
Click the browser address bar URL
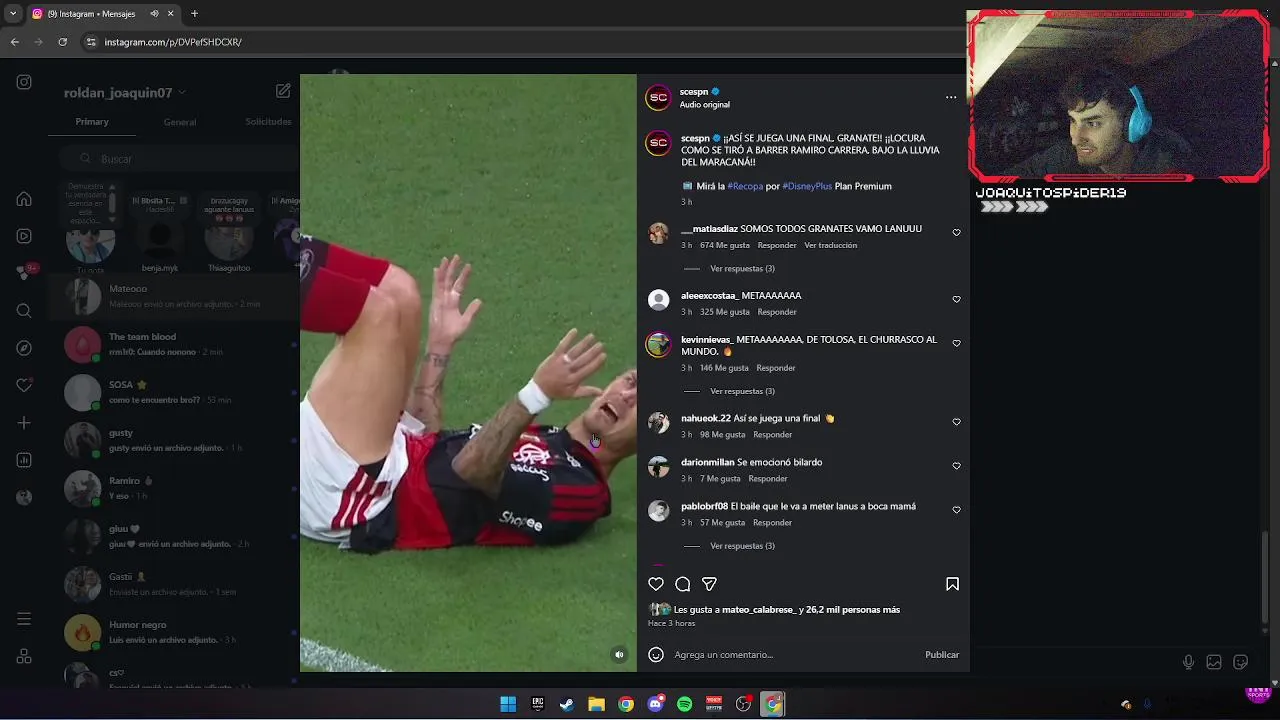coord(173,42)
